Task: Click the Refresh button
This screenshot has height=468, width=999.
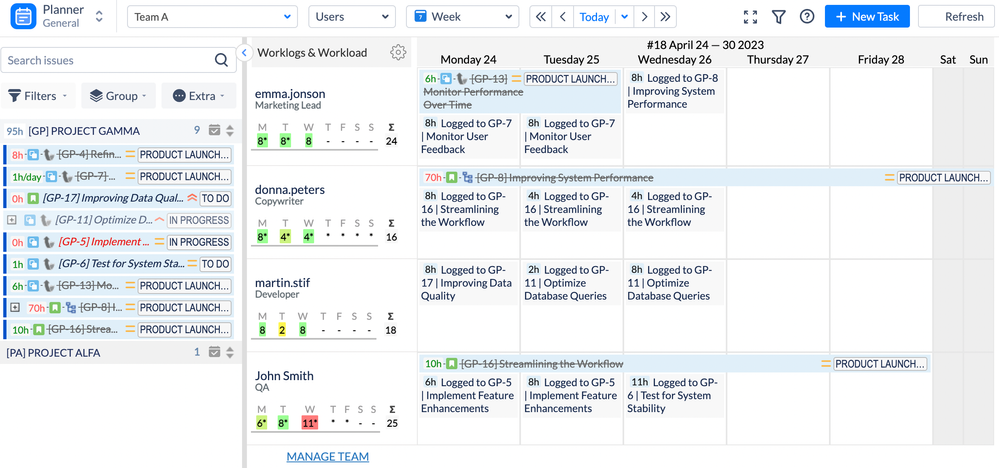Action: (x=958, y=17)
